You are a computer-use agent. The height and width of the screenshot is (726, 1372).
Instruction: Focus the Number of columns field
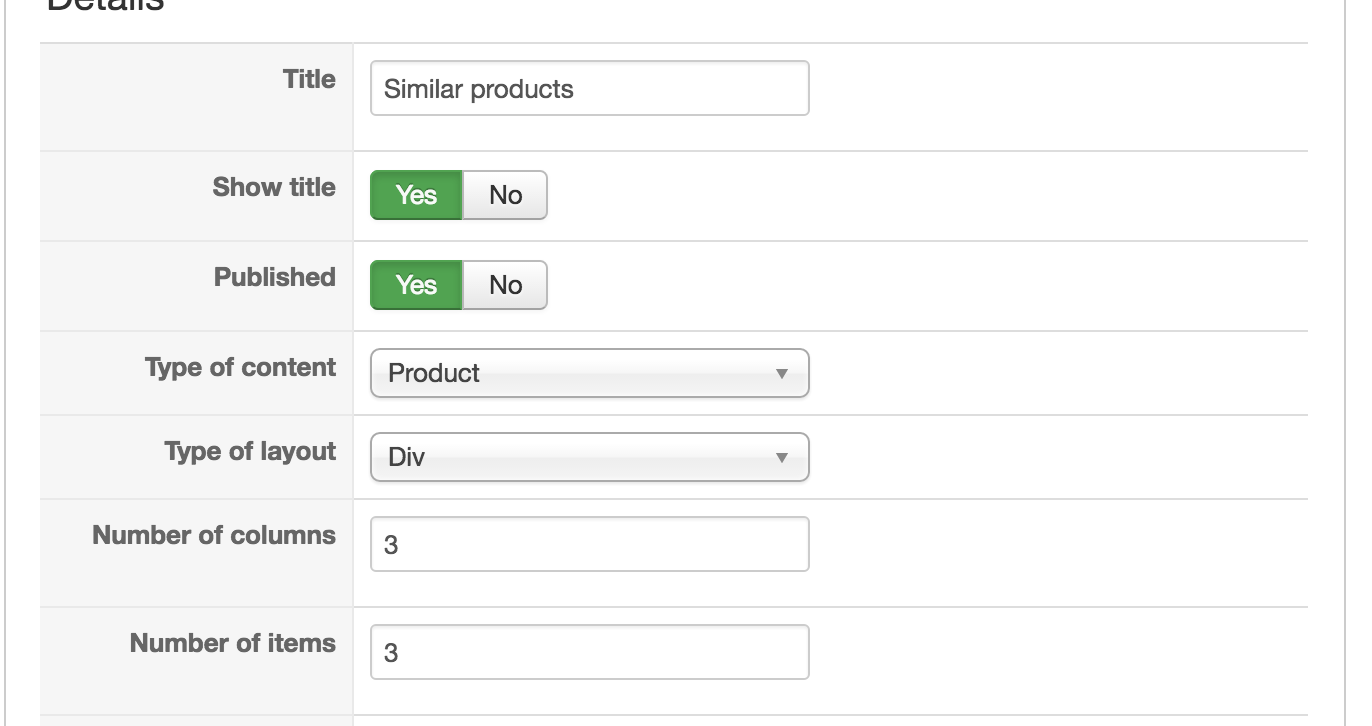click(589, 544)
